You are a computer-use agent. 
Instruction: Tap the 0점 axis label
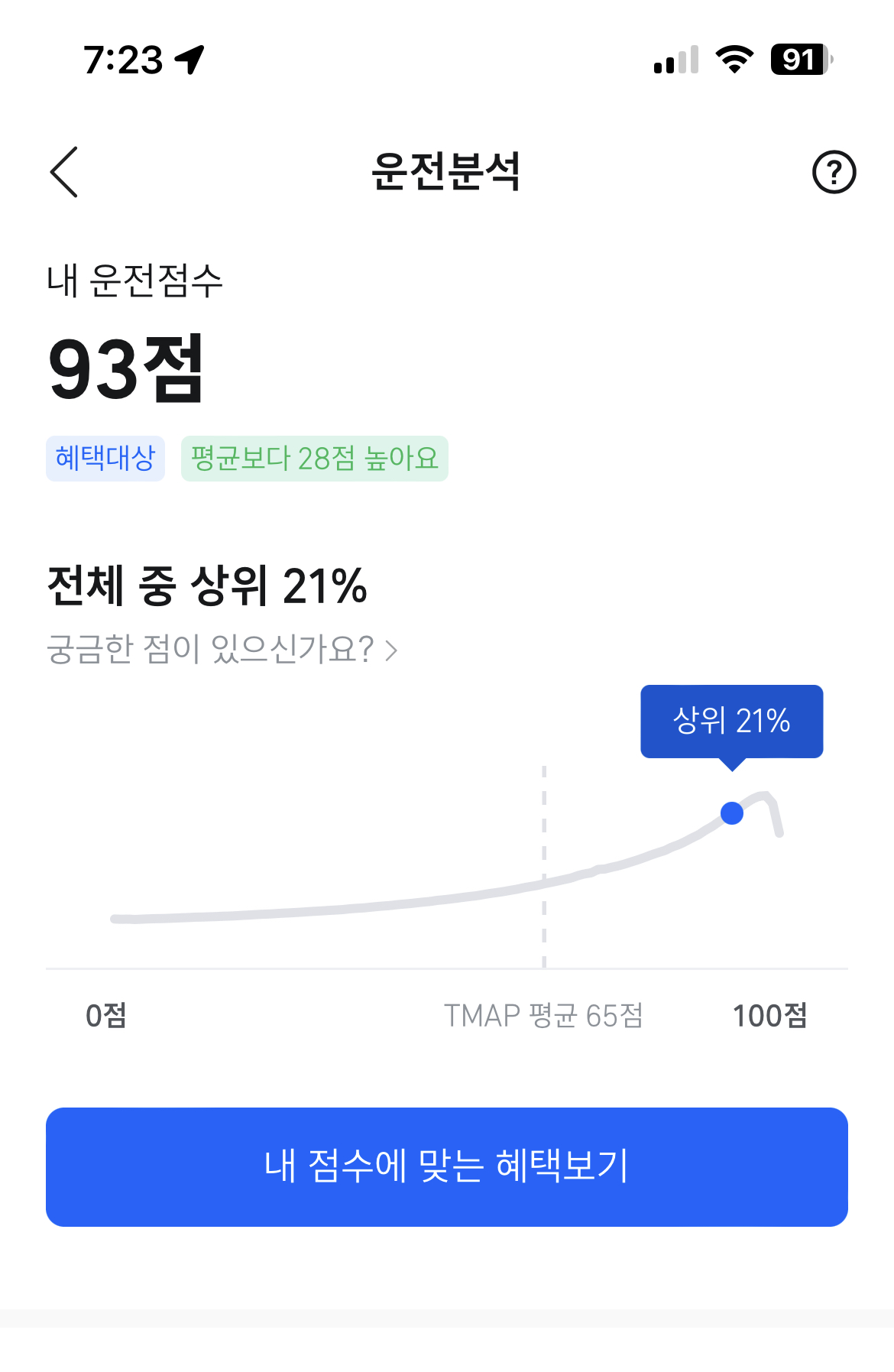[106, 1016]
